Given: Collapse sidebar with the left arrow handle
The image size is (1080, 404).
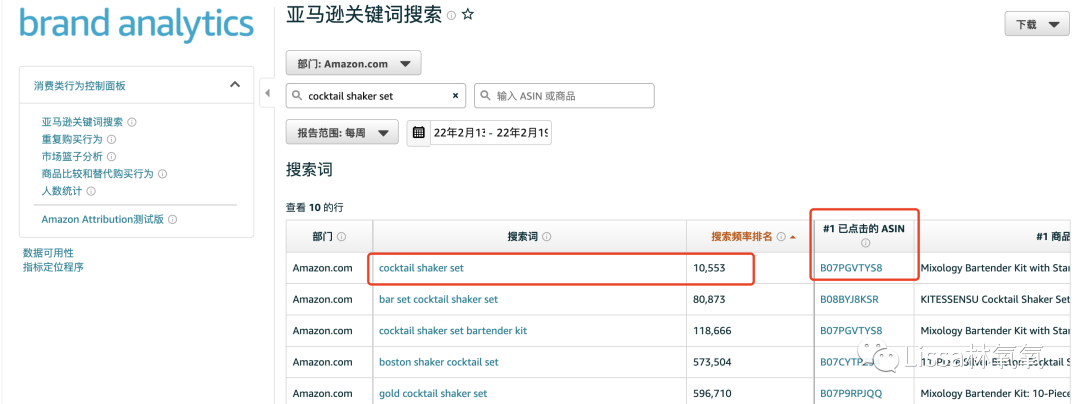Looking at the screenshot, I should 268,94.
